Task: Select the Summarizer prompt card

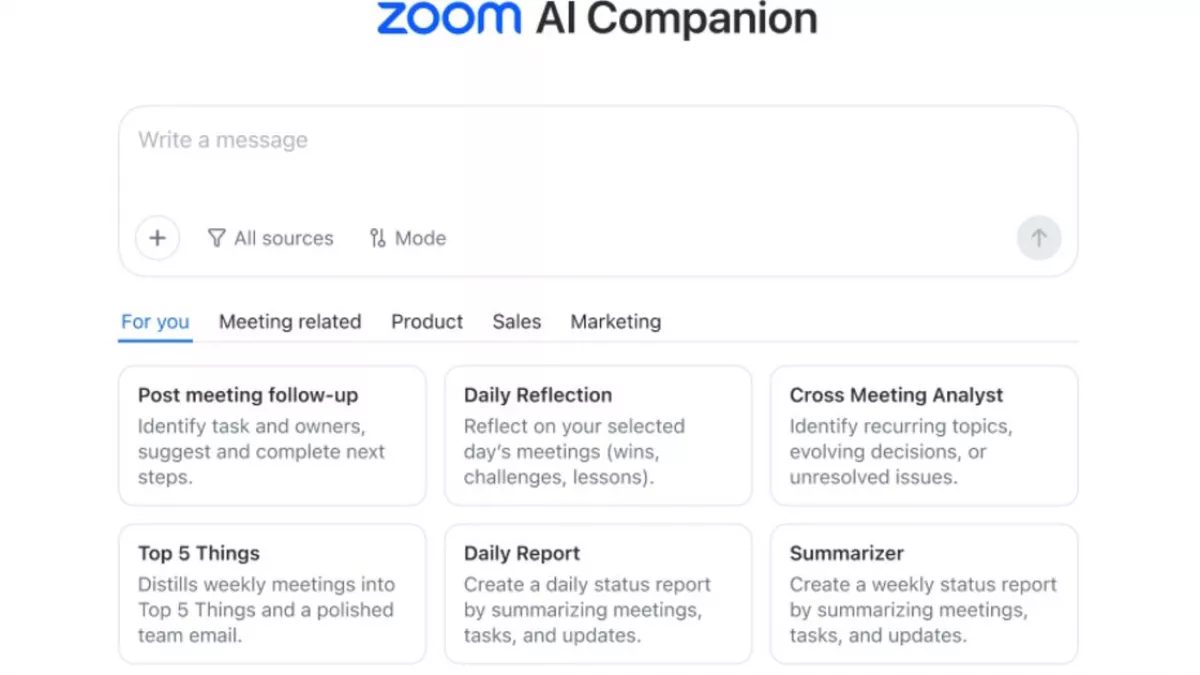Action: [923, 593]
